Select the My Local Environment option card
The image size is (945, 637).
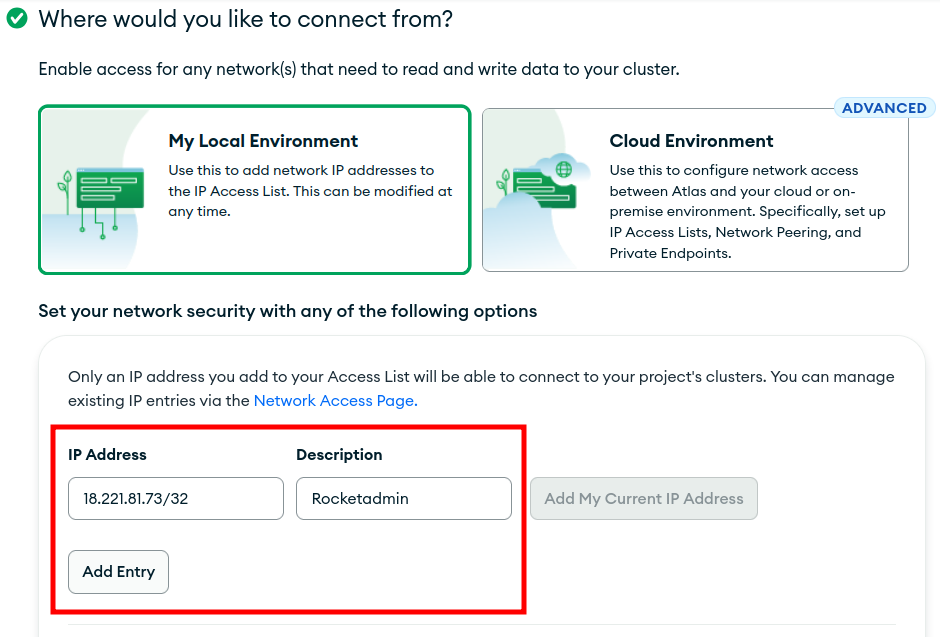[254, 189]
